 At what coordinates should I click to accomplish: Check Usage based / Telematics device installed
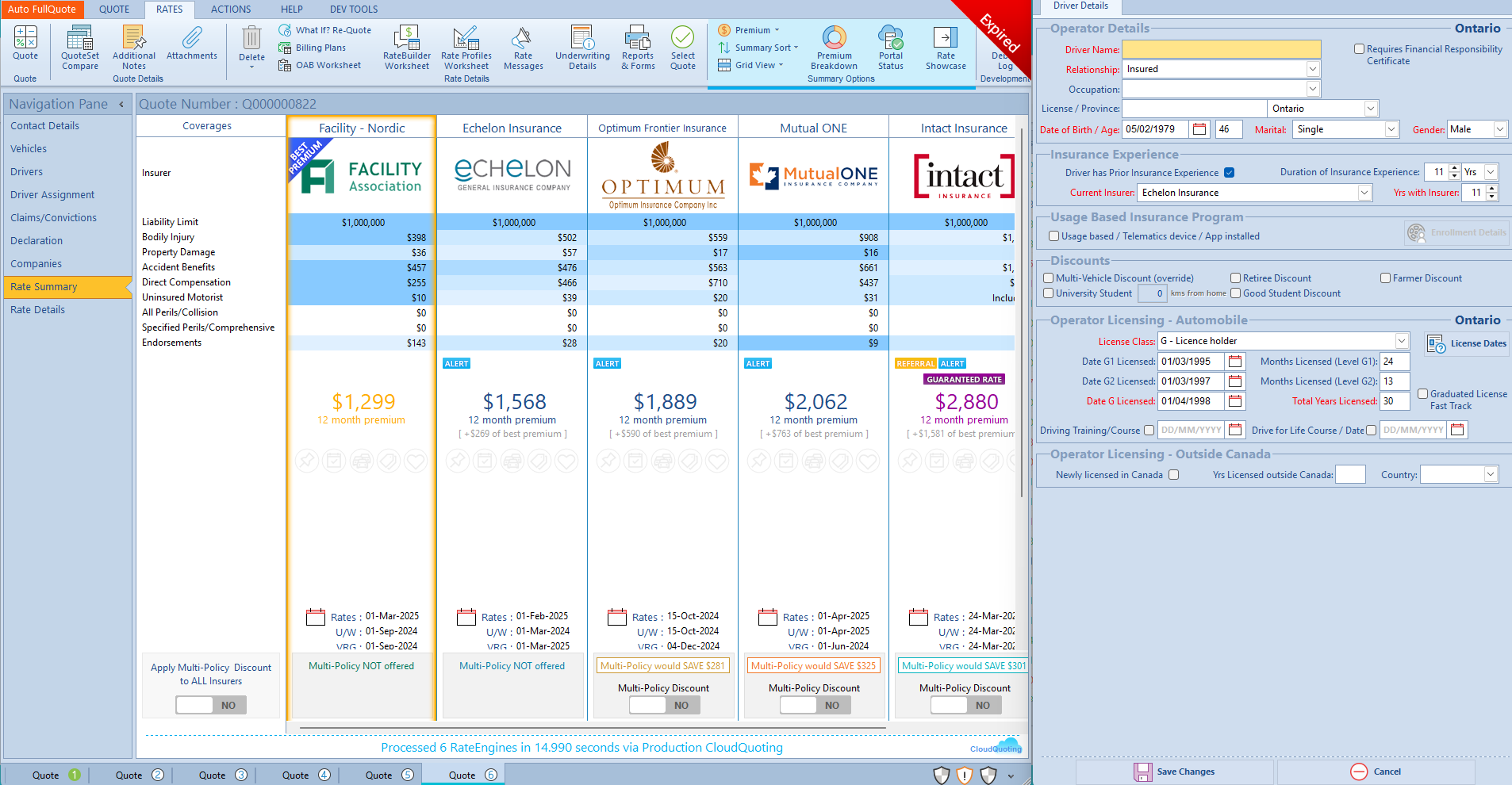click(1053, 236)
